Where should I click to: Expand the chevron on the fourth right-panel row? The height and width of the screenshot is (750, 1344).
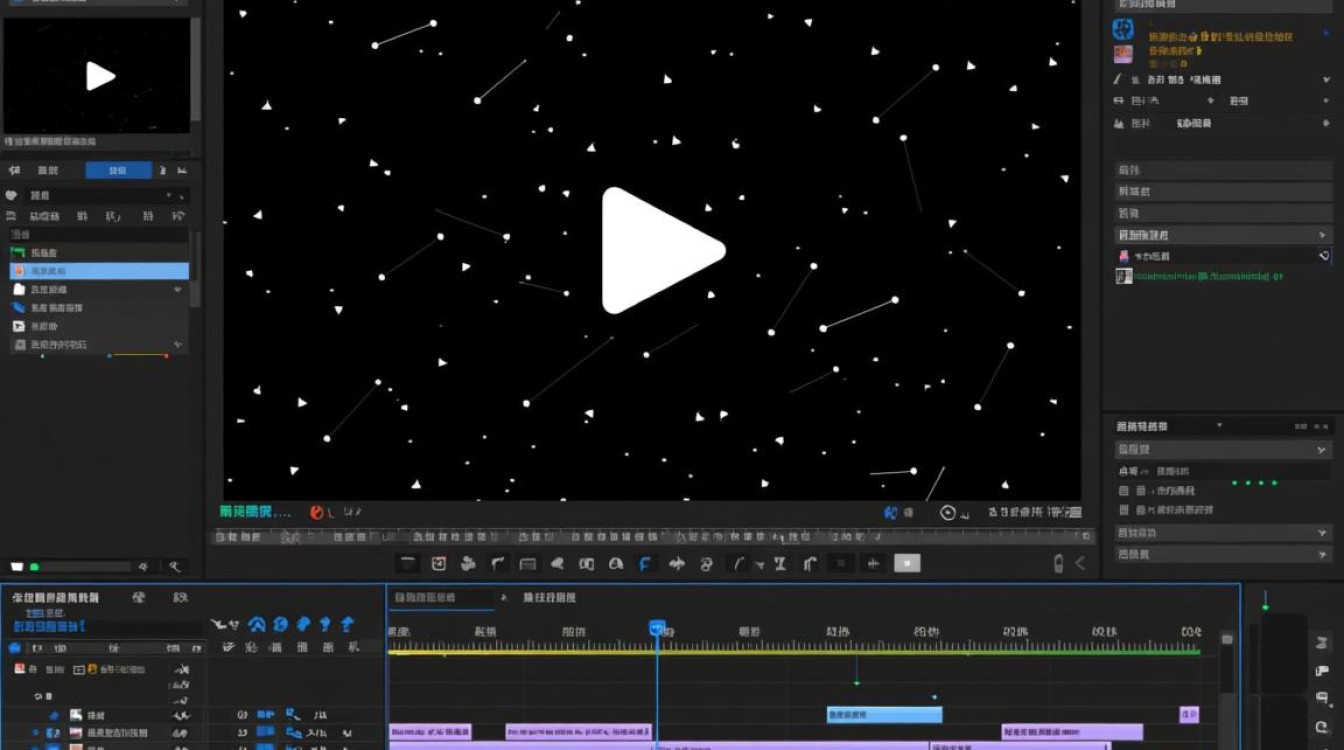1323,235
